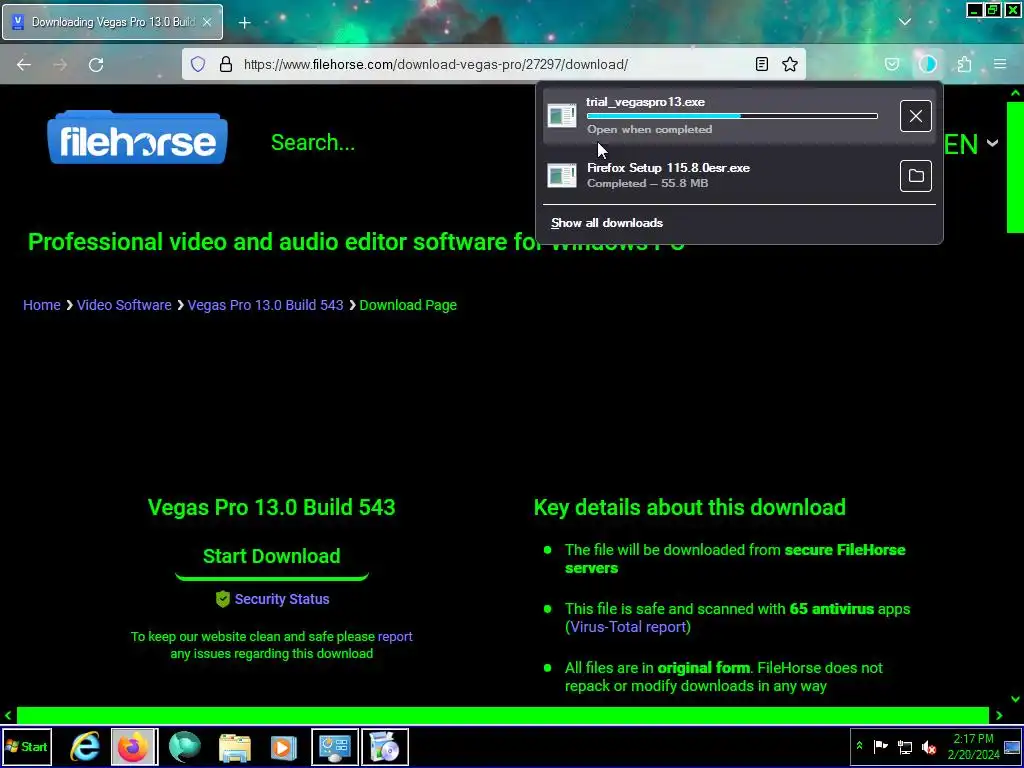Viewport: 1024px width, 768px height.
Task: Click the page's horizontal scrollbar
Action: [x=502, y=715]
